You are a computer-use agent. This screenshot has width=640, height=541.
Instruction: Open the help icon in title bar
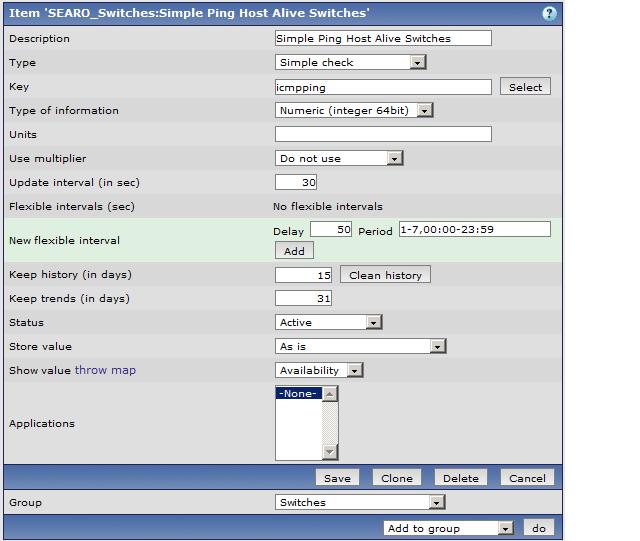[x=549, y=13]
